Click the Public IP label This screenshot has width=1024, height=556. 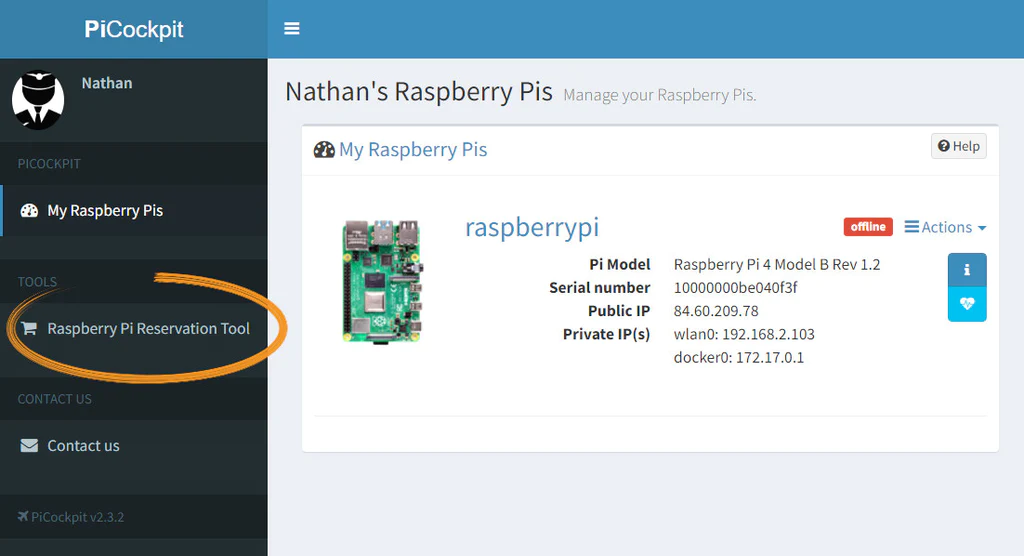click(619, 311)
